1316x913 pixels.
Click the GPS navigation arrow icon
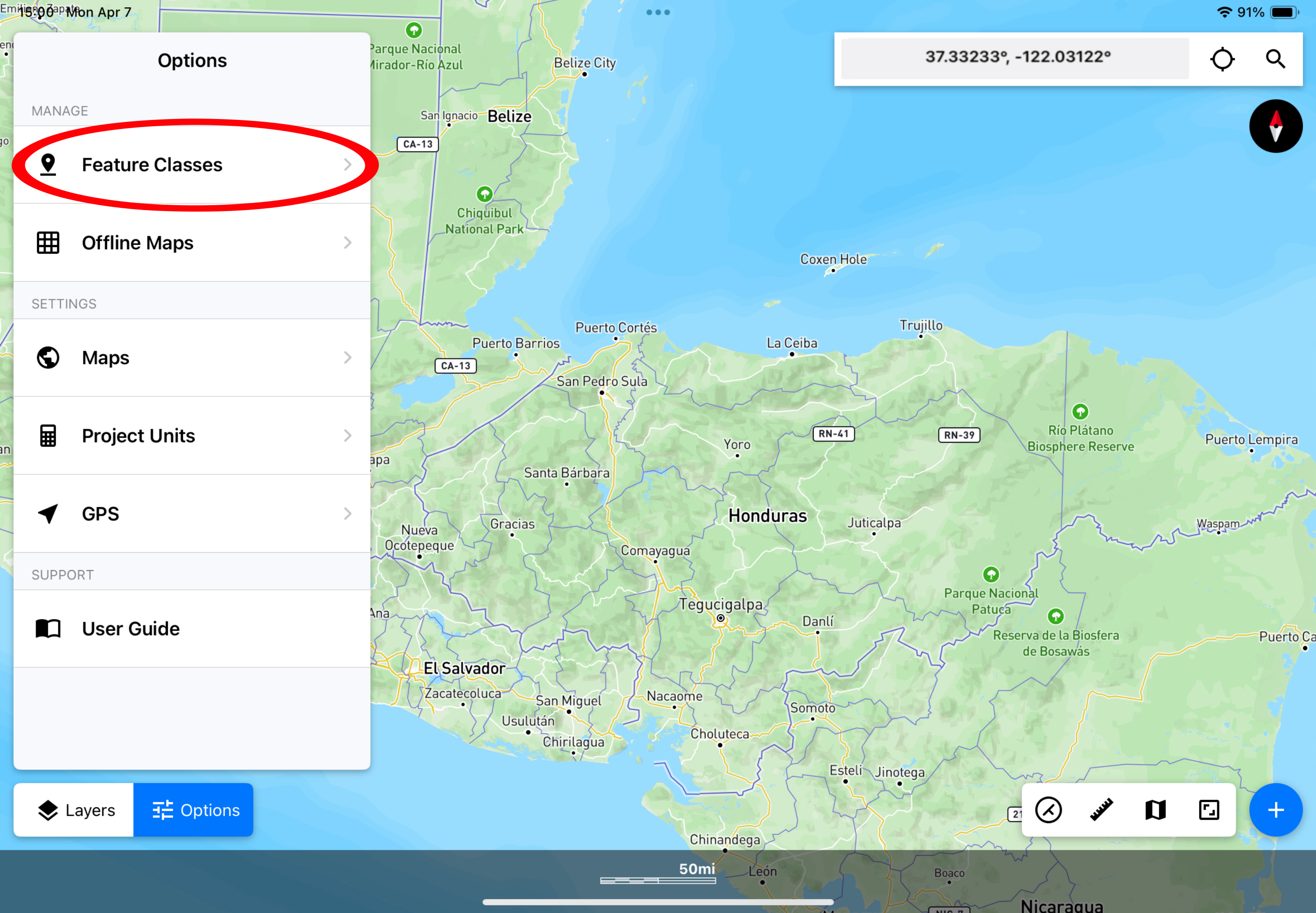click(x=48, y=514)
